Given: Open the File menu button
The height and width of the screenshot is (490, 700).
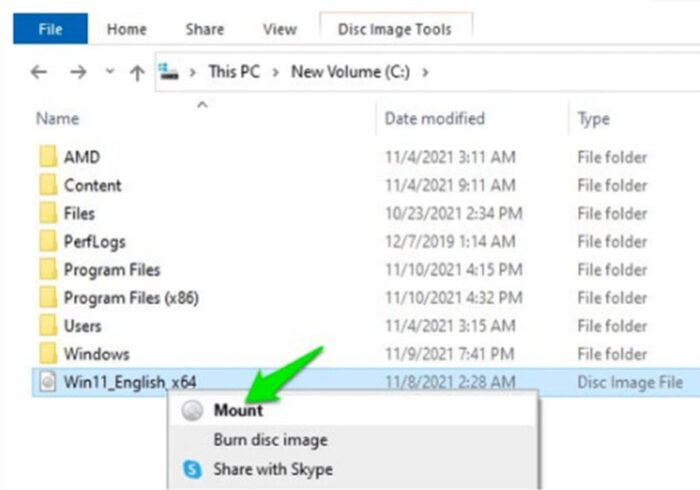Looking at the screenshot, I should pyautogui.click(x=50, y=29).
